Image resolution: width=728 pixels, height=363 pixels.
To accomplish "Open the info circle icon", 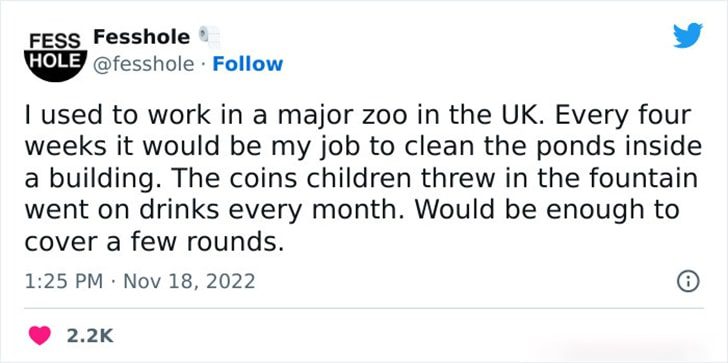I will pos(689,282).
